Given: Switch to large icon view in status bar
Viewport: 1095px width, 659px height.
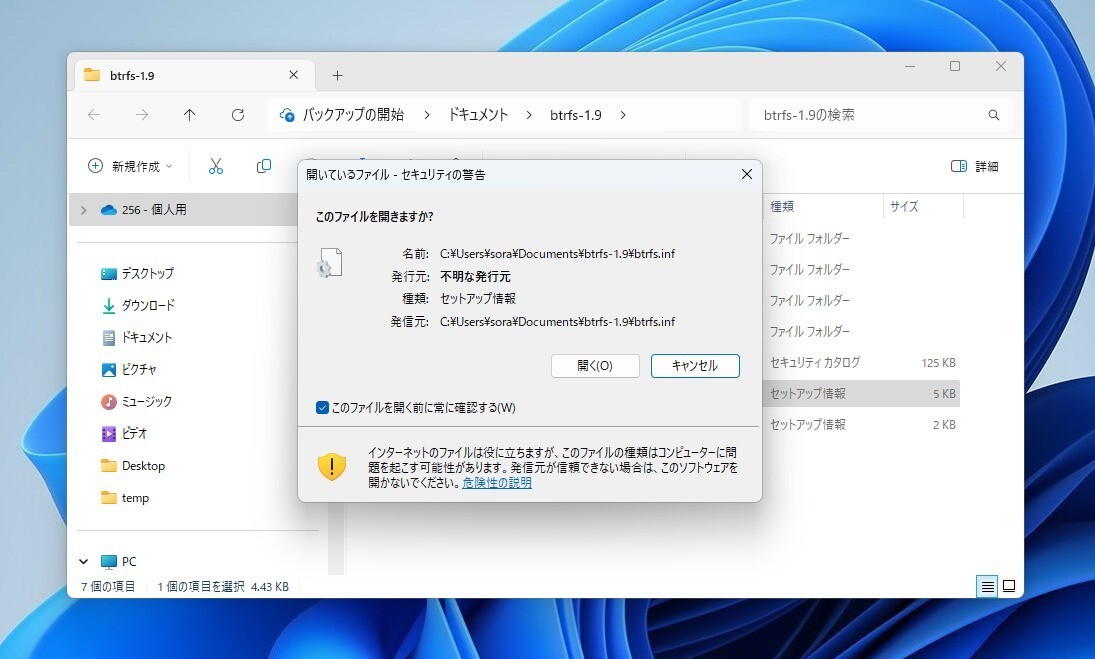Looking at the screenshot, I should (x=1010, y=587).
